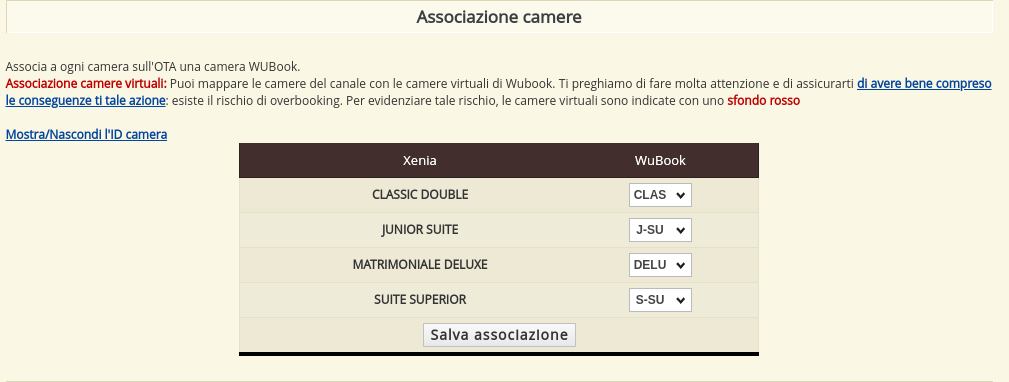The height and width of the screenshot is (382, 1009).
Task: Click the black bar below the association table
Action: point(499,354)
